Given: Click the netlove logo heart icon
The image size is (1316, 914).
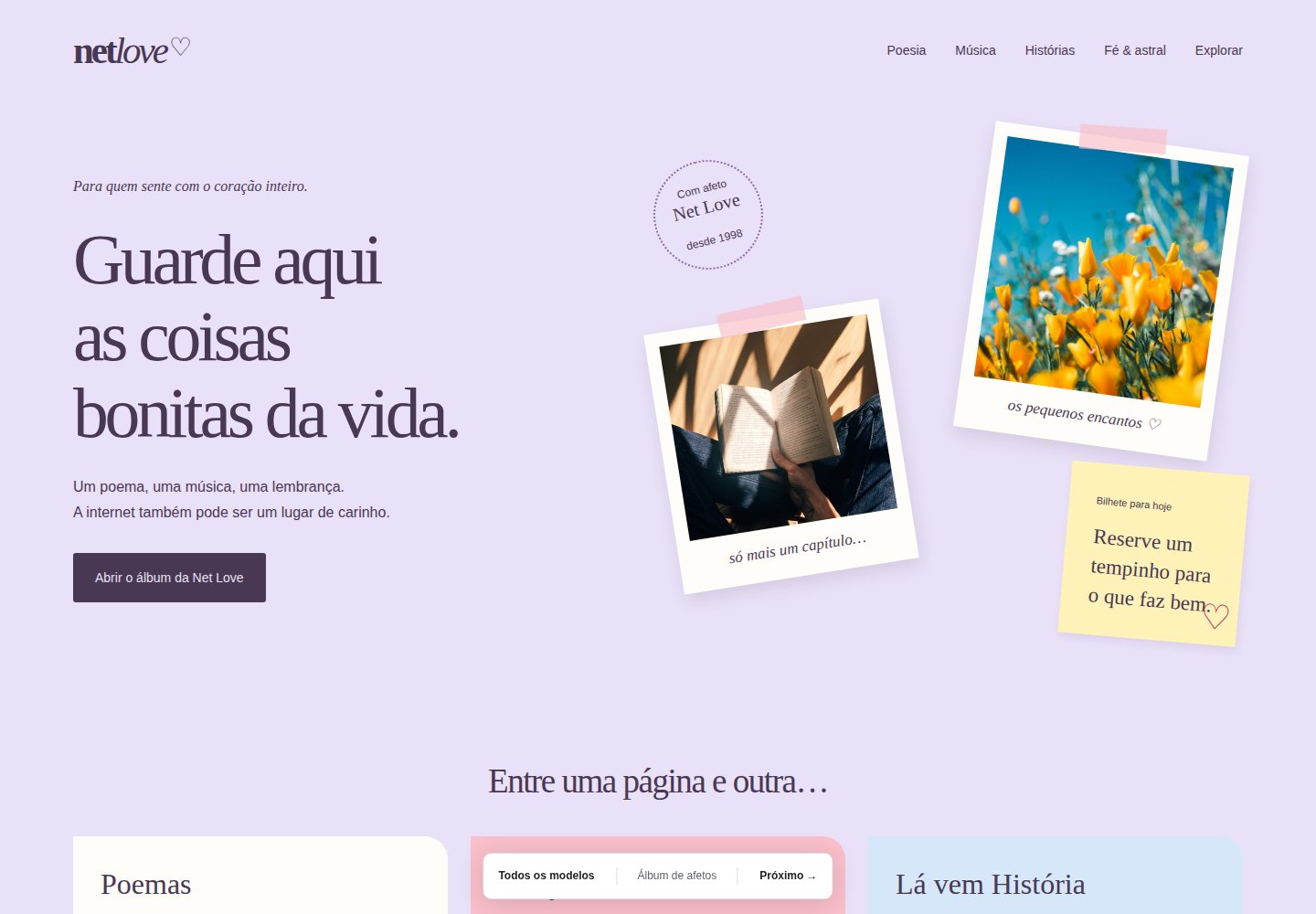Looking at the screenshot, I should pyautogui.click(x=180, y=46).
